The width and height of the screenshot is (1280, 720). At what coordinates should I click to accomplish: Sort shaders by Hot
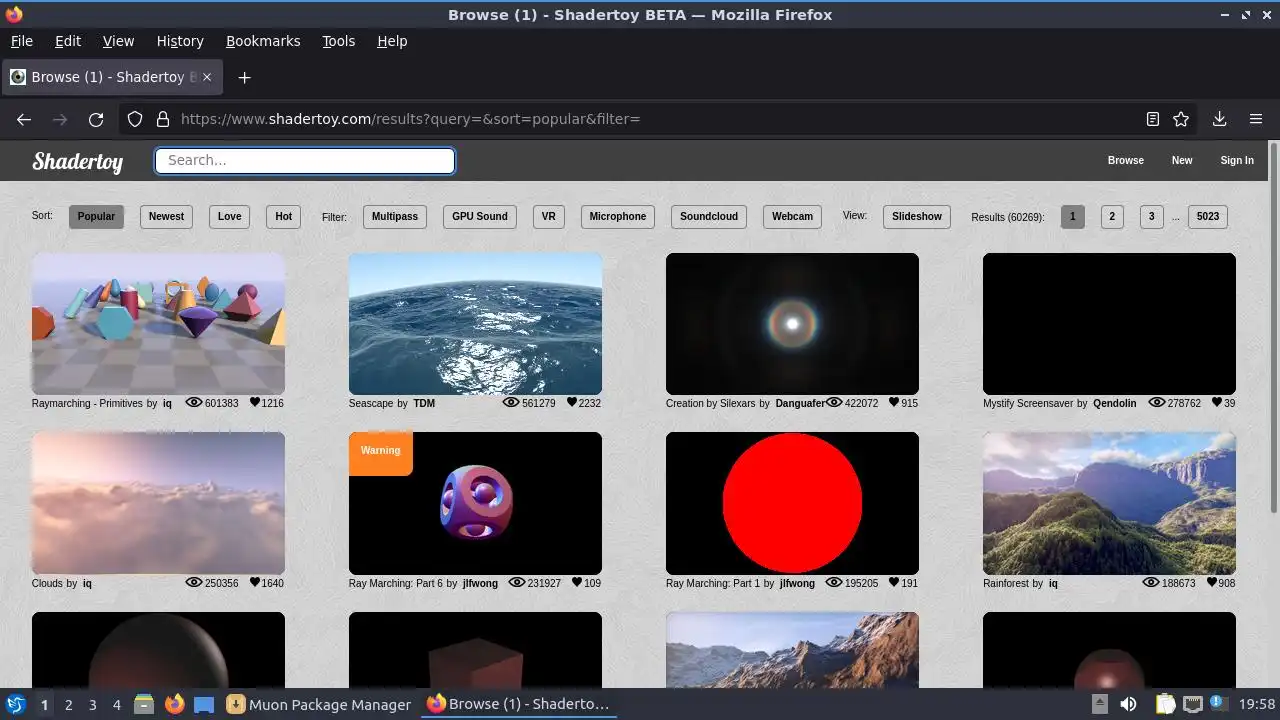(284, 216)
